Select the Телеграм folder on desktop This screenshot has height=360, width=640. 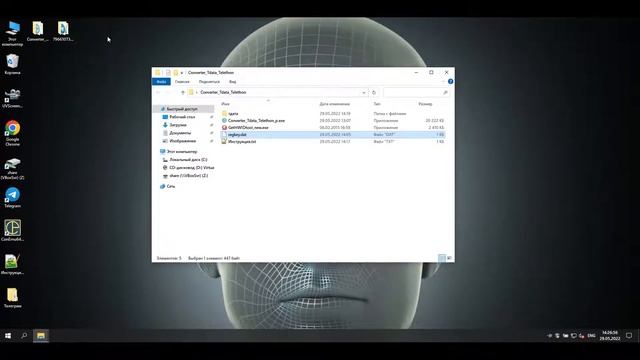pyautogui.click(x=13, y=298)
